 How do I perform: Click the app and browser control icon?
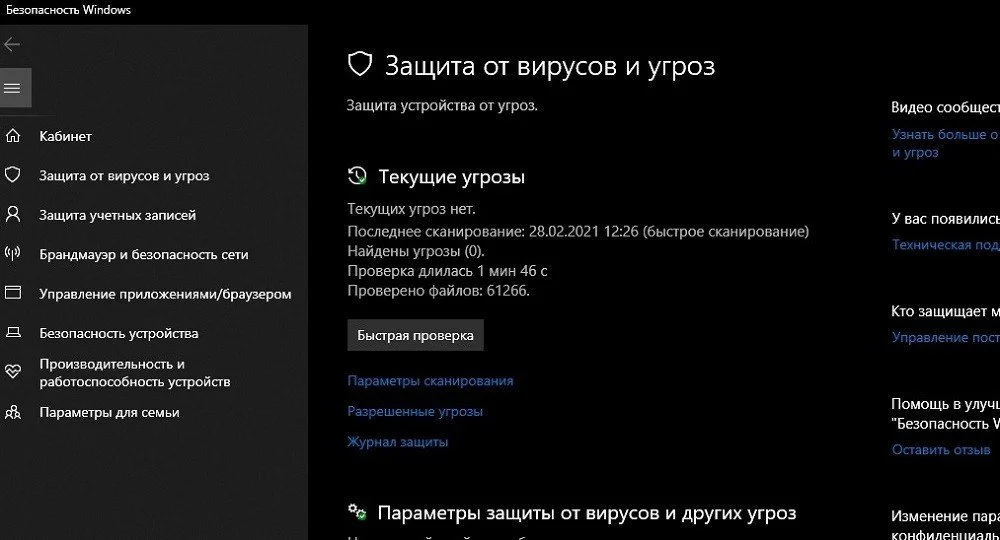[13, 293]
